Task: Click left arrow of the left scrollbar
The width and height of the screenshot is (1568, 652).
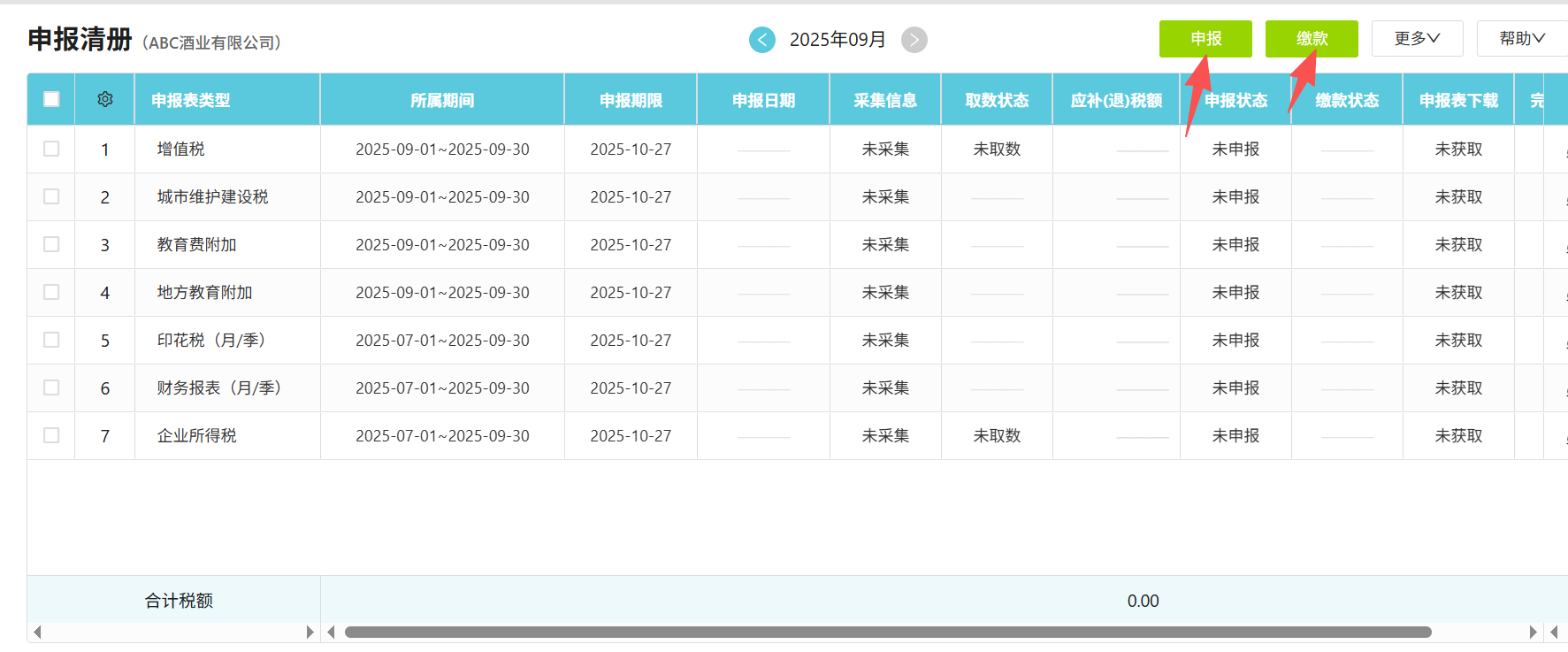Action: click(x=37, y=632)
